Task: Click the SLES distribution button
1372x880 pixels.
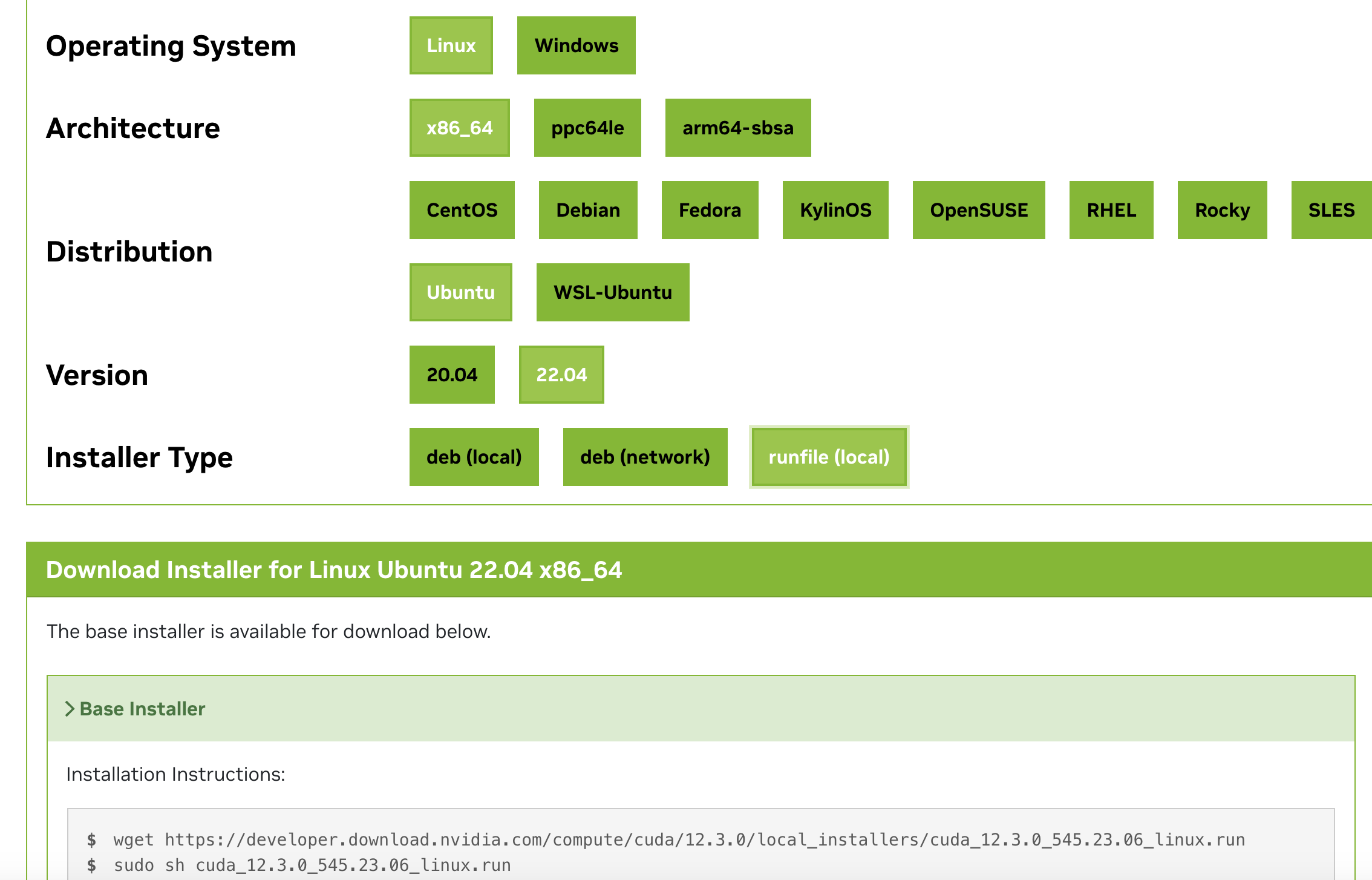Action: (x=1330, y=210)
